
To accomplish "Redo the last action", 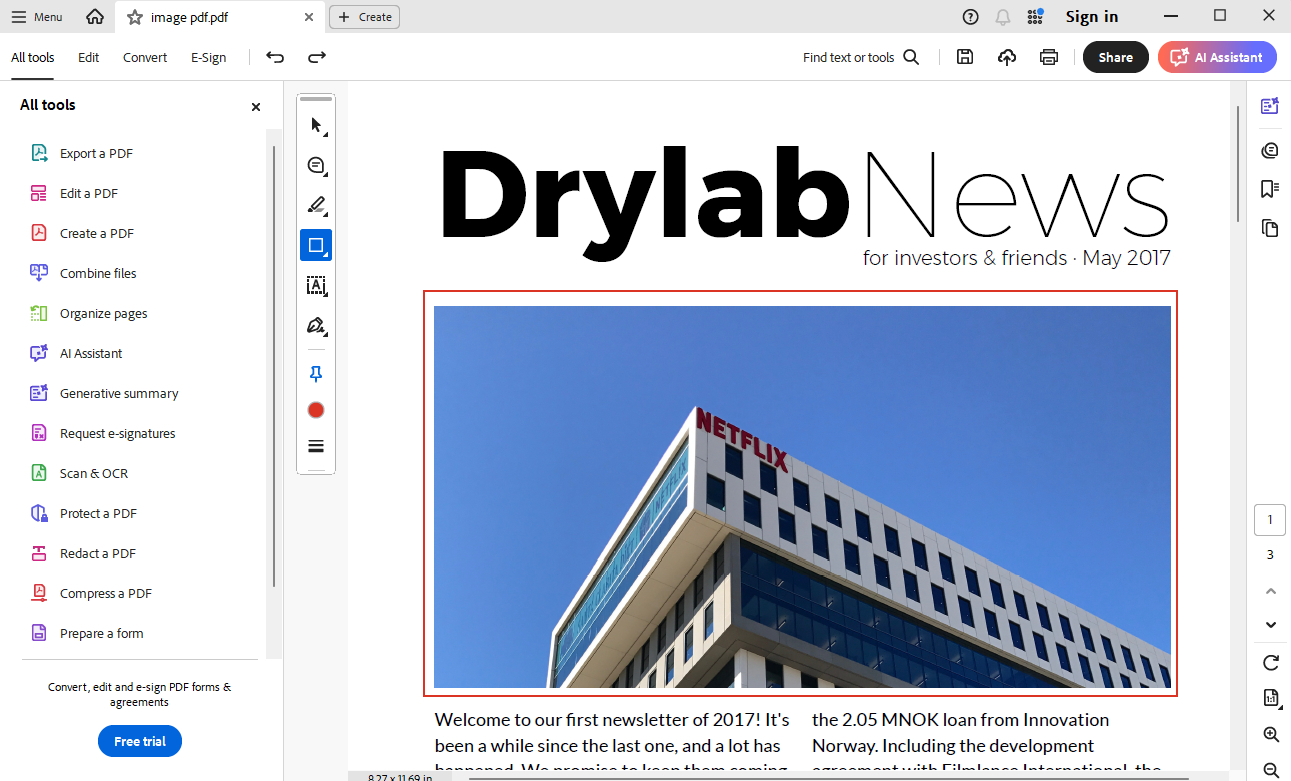I will point(317,57).
